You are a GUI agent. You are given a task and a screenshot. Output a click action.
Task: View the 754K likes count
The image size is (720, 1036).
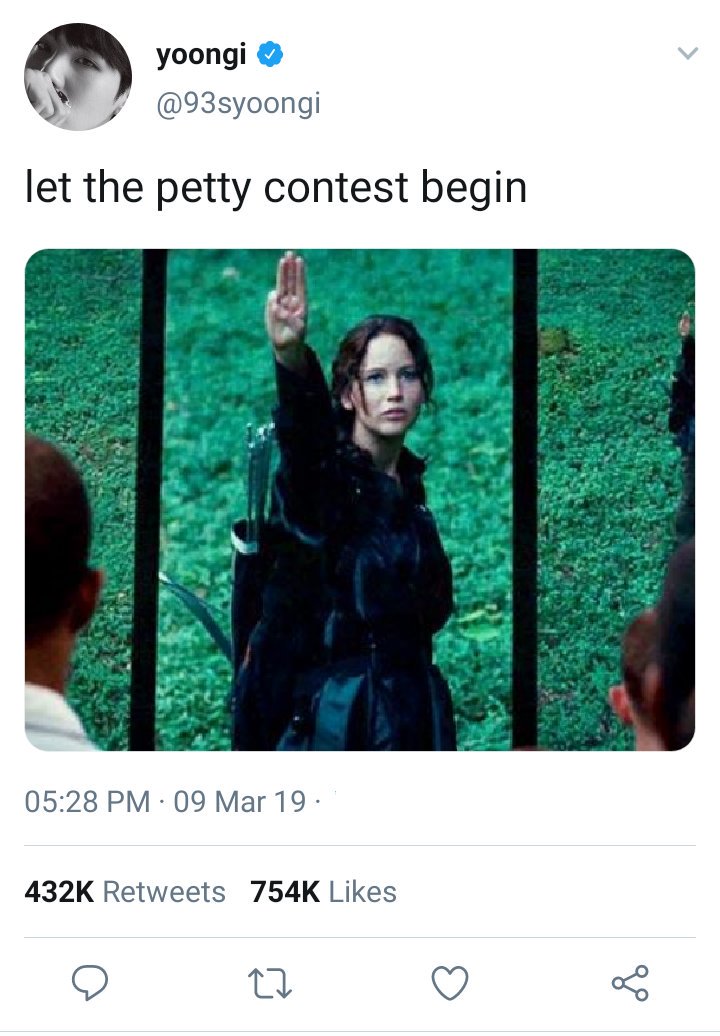[x=285, y=892]
